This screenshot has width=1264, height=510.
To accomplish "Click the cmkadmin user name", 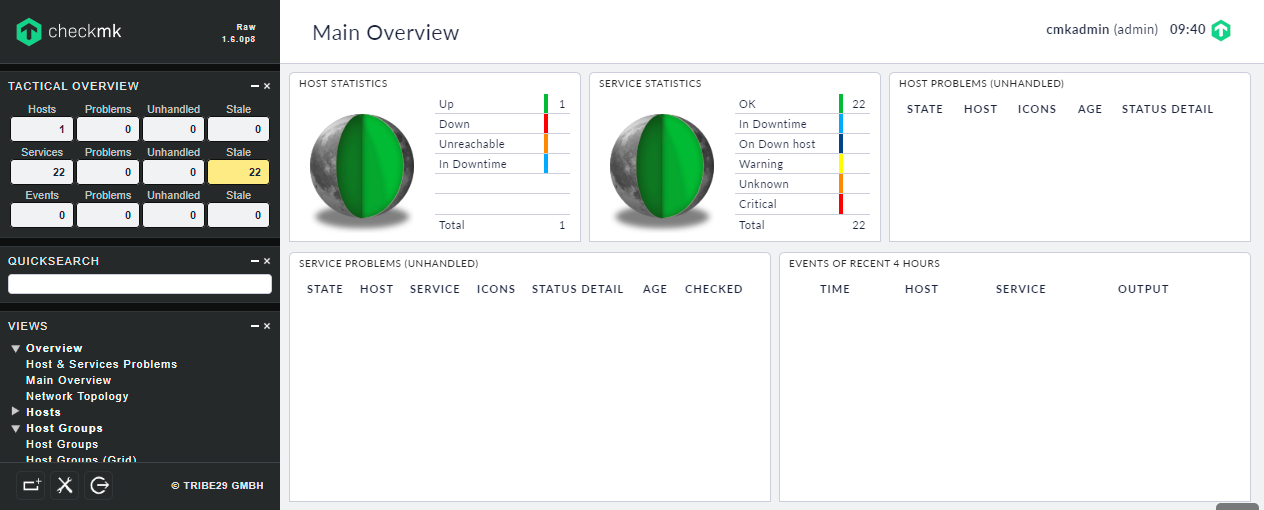I will click(1077, 30).
